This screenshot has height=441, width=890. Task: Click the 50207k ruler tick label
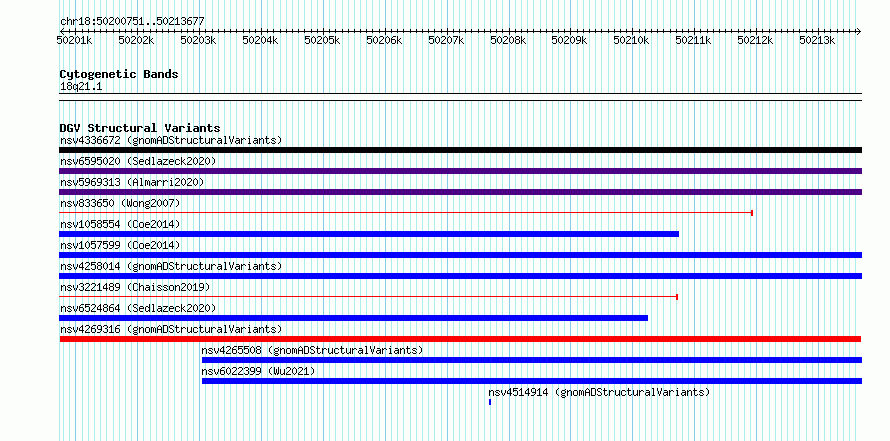[x=446, y=40]
